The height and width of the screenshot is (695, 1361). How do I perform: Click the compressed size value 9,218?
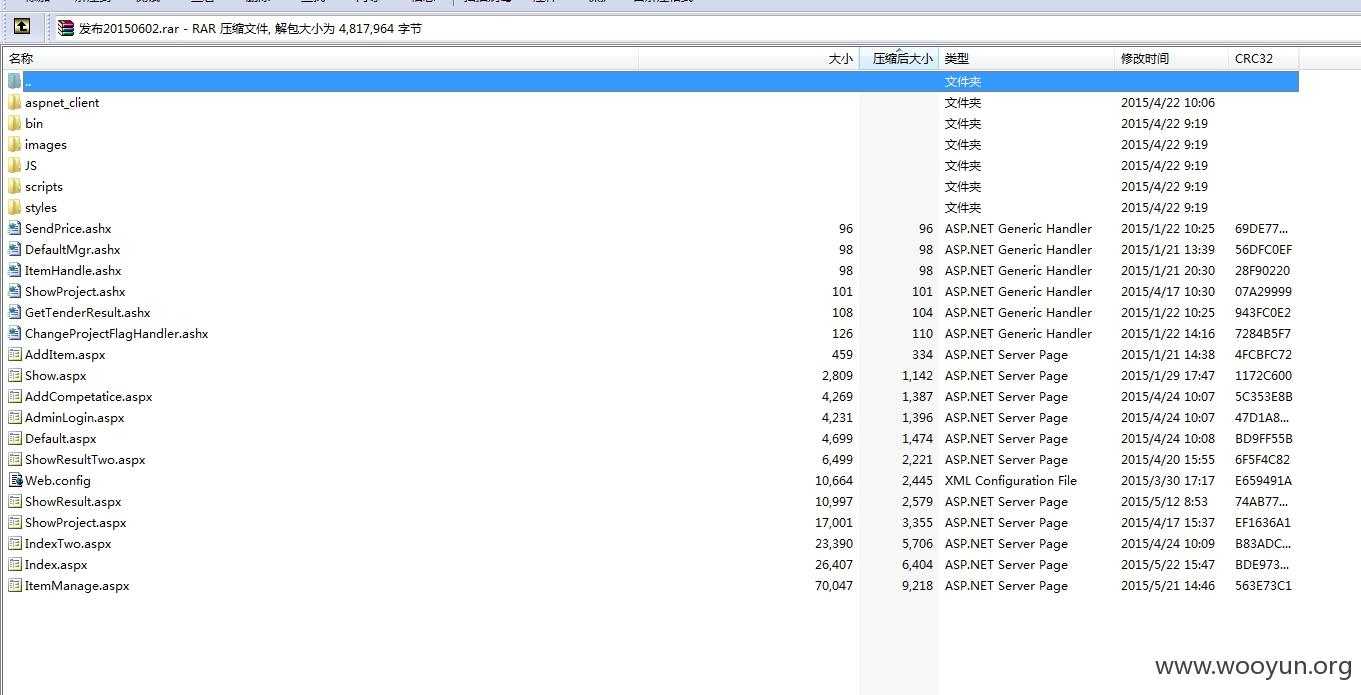[x=917, y=585]
